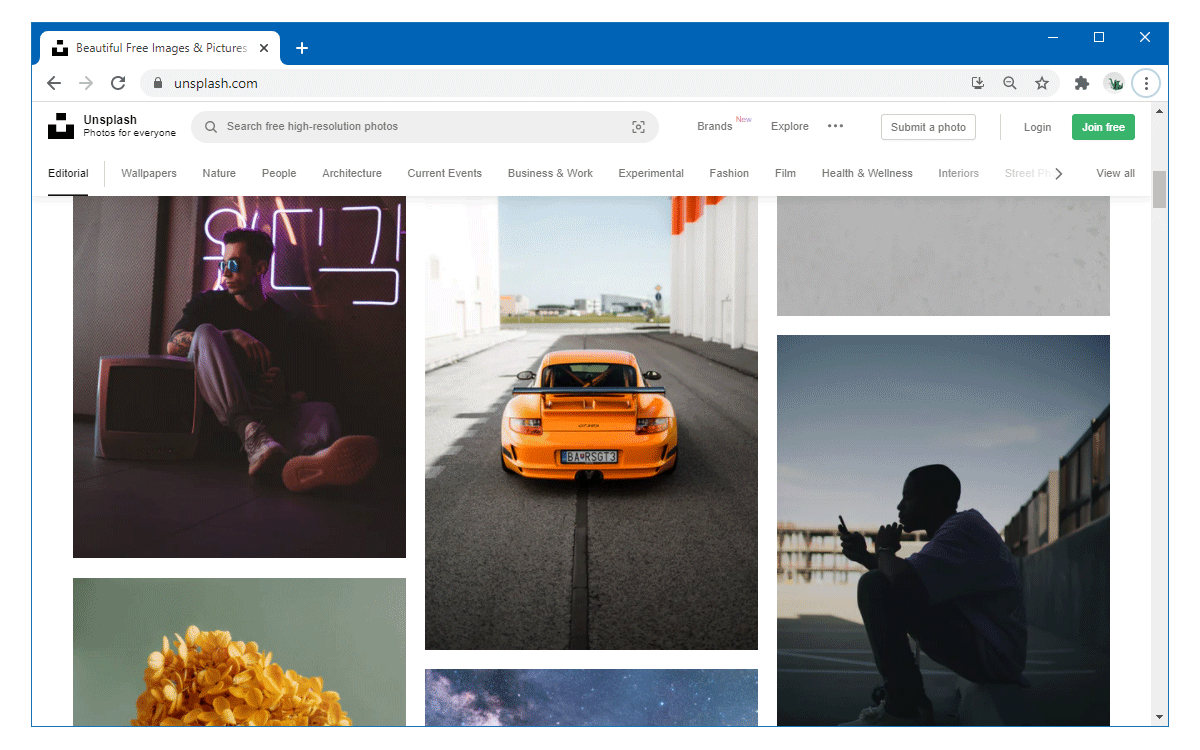This screenshot has width=1200, height=750.
Task: Select the Wallpapers category tab
Action: 149,173
